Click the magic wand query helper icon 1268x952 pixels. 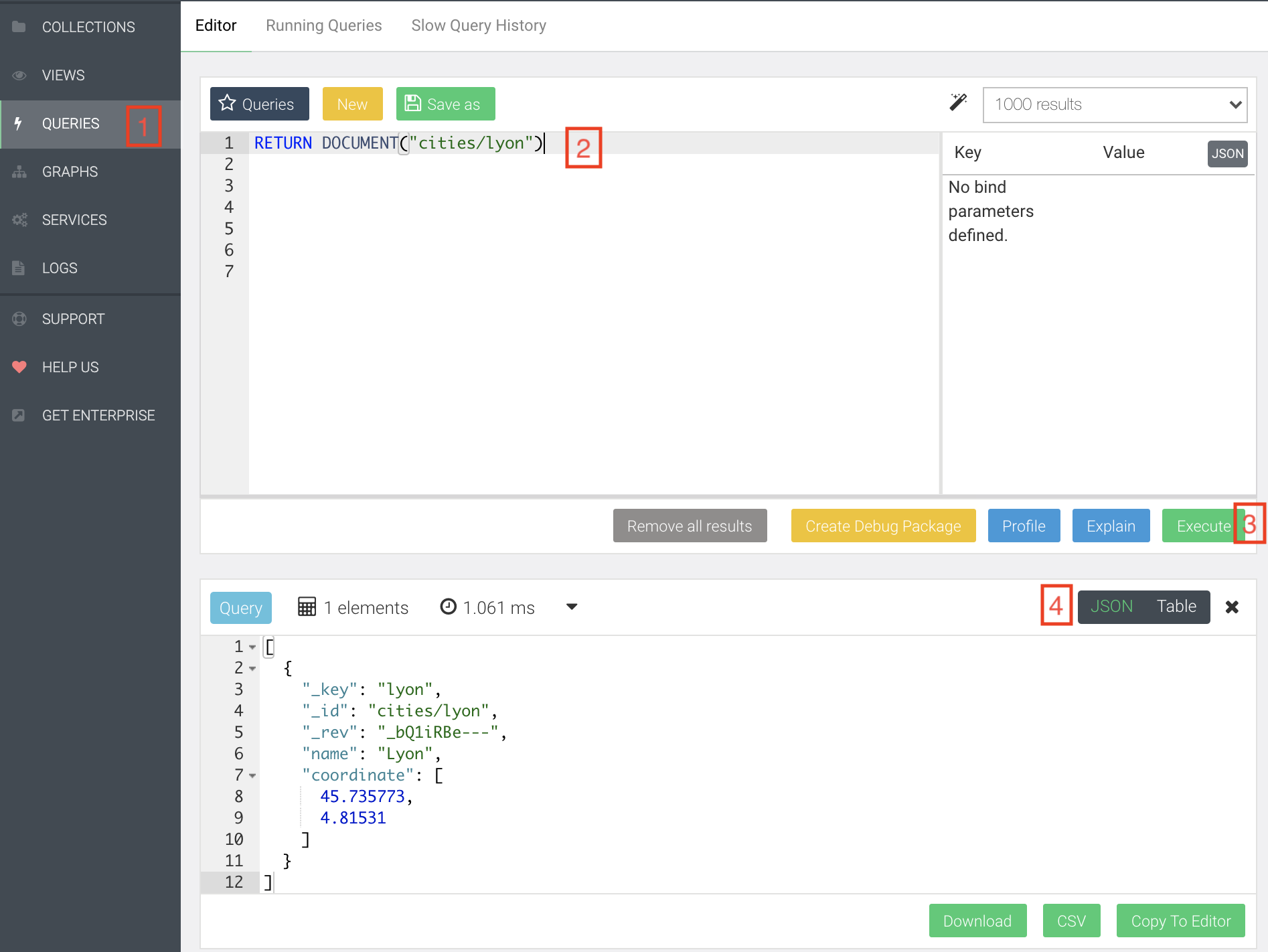(x=958, y=102)
